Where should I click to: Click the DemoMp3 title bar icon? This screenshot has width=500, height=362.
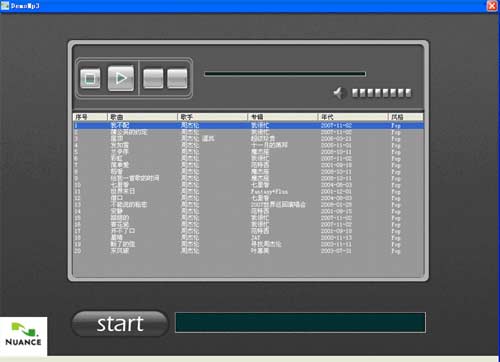5,5
